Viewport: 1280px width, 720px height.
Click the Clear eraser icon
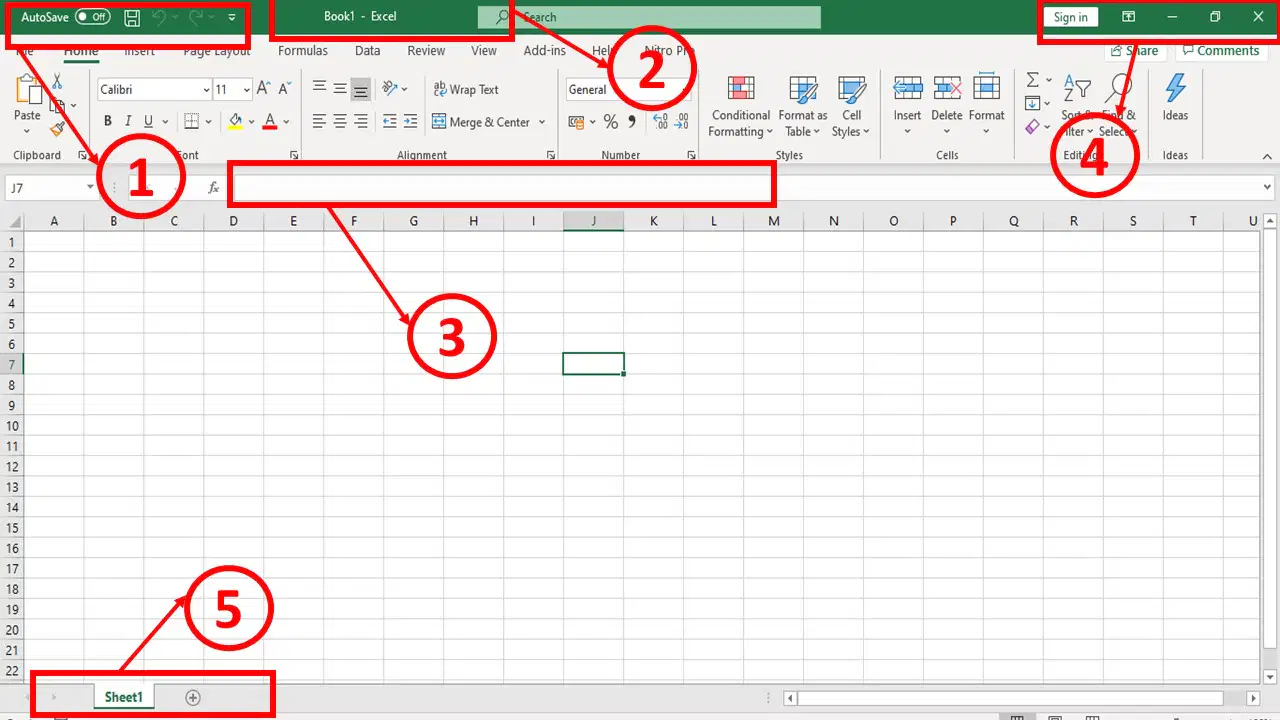1033,127
